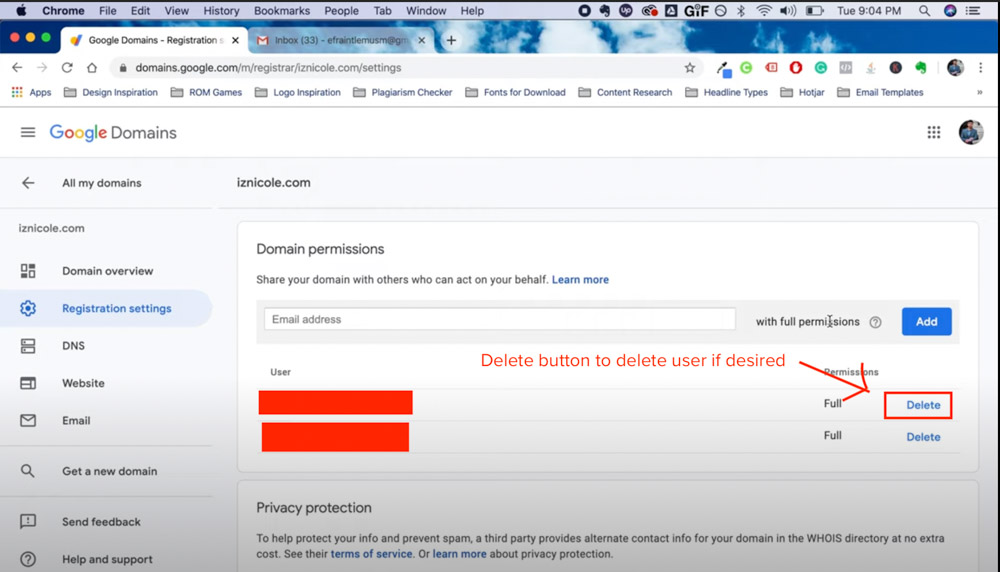Click the Wi-Fi icon in menu bar

tap(763, 11)
